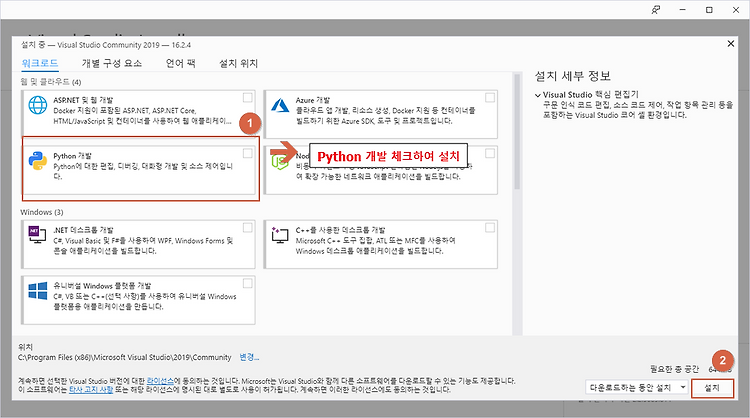Check the Azure 개발 workload checkbox
Screen dimensions: 750x418
tap(490, 98)
